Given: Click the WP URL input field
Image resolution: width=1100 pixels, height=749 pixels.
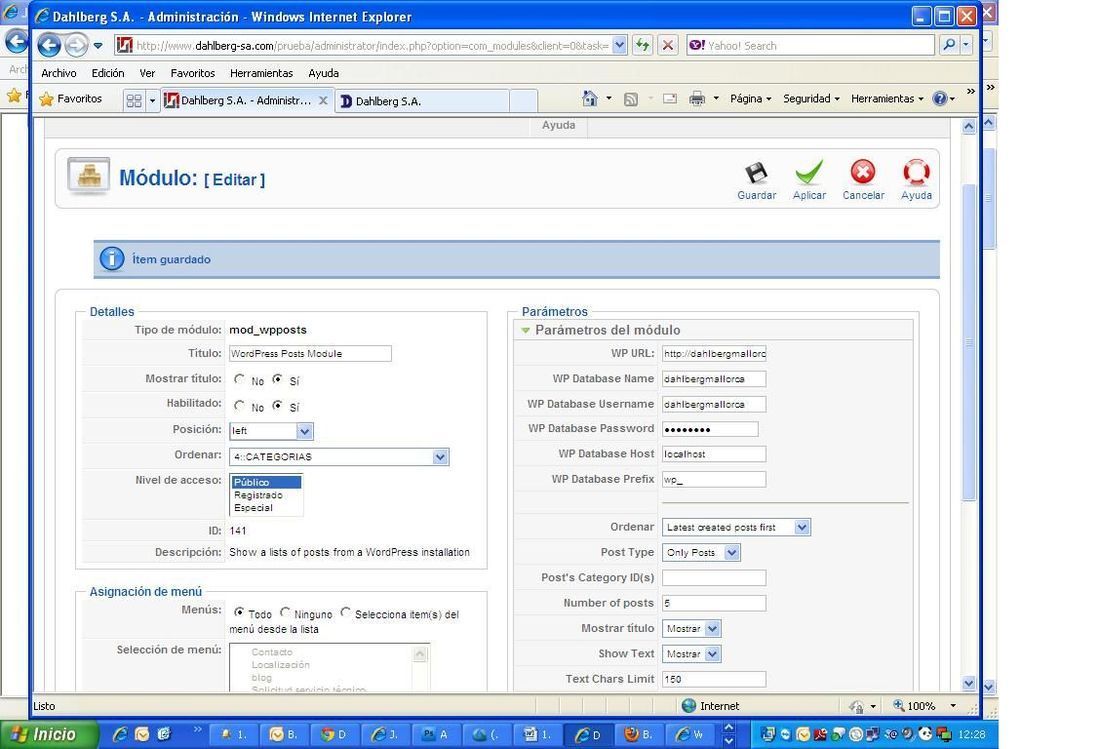Looking at the screenshot, I should click(714, 353).
